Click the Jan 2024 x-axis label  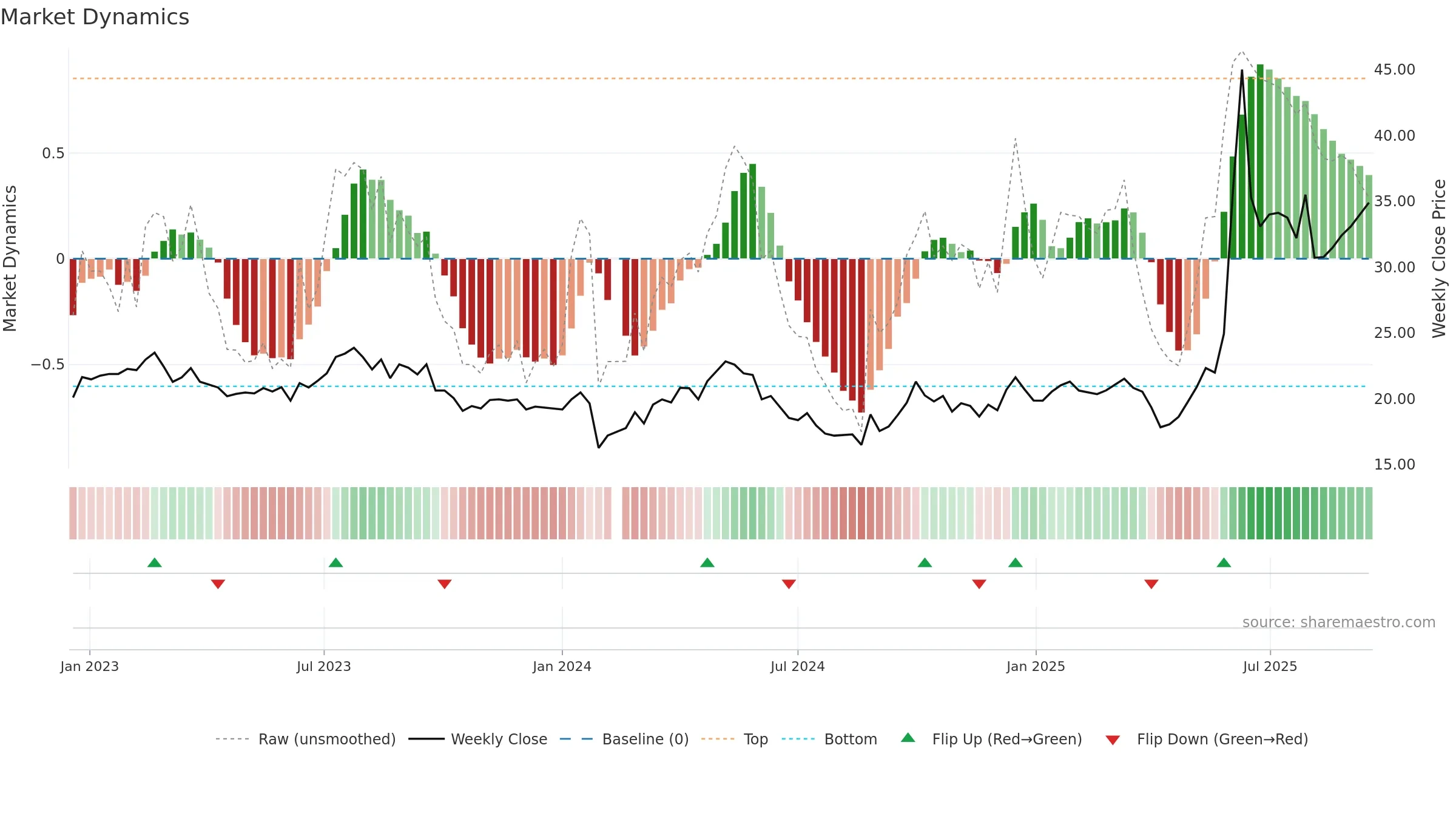pyautogui.click(x=562, y=666)
